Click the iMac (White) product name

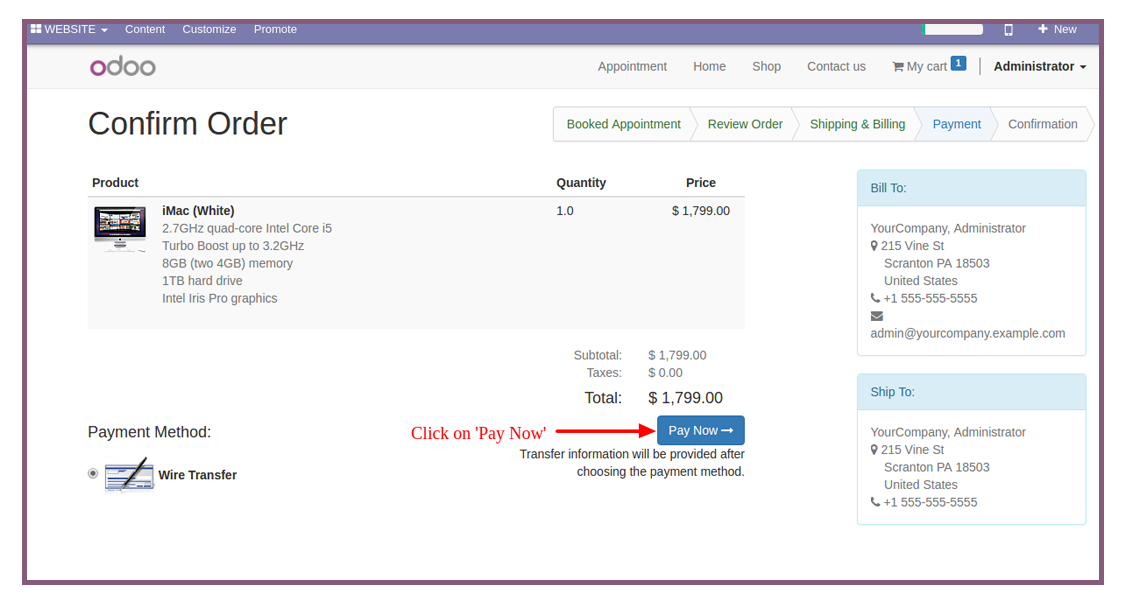pos(198,210)
